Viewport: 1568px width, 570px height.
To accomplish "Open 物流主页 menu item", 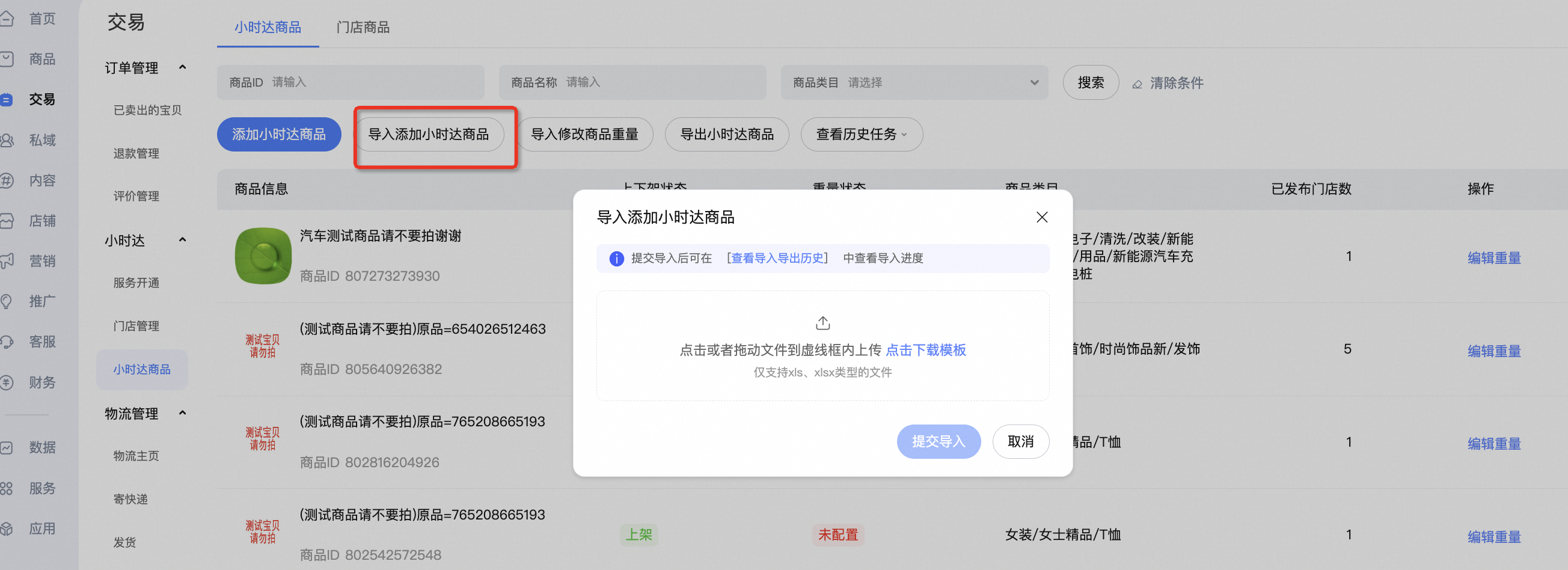I will pos(136,456).
